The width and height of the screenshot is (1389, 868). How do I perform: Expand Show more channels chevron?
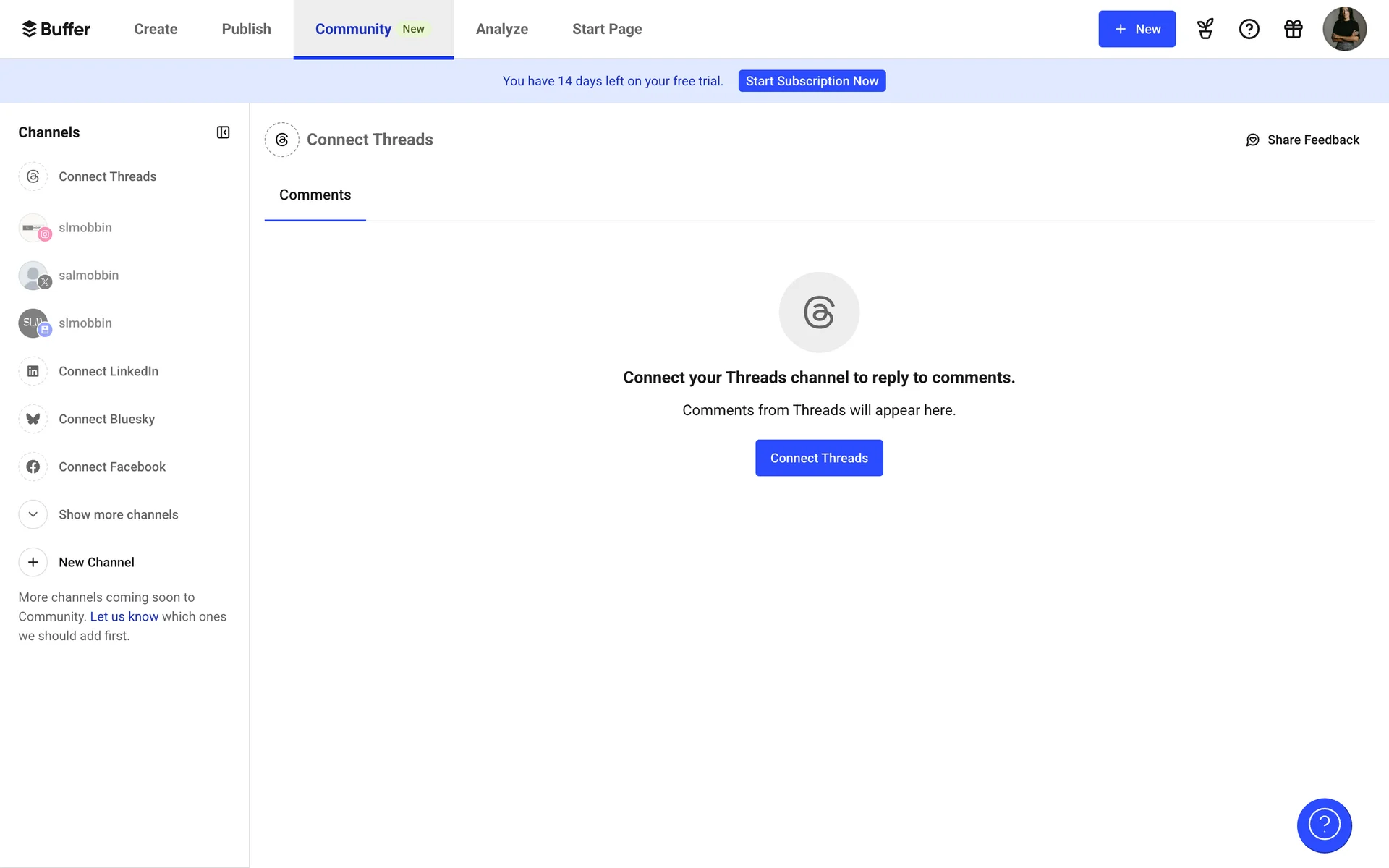point(33,514)
